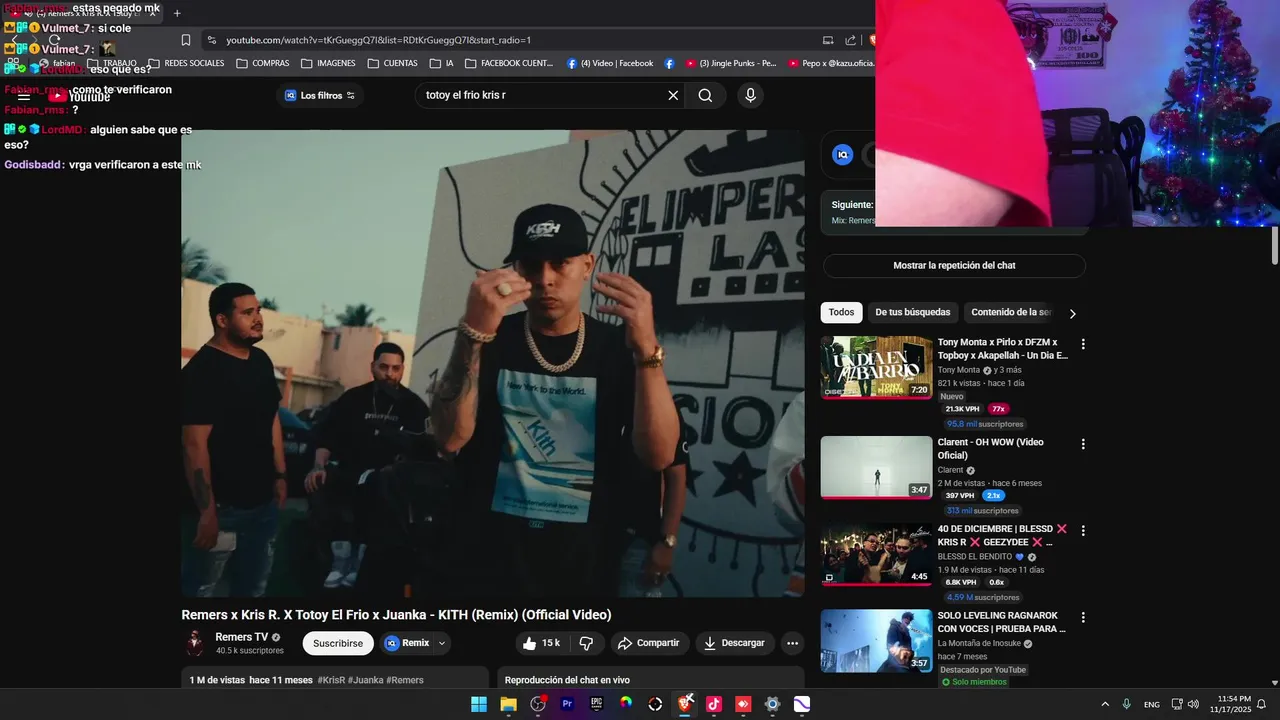This screenshot has width=1280, height=720.
Task: Open the FACEBOOK CUENT... bookmarks folder
Action: 509,63
